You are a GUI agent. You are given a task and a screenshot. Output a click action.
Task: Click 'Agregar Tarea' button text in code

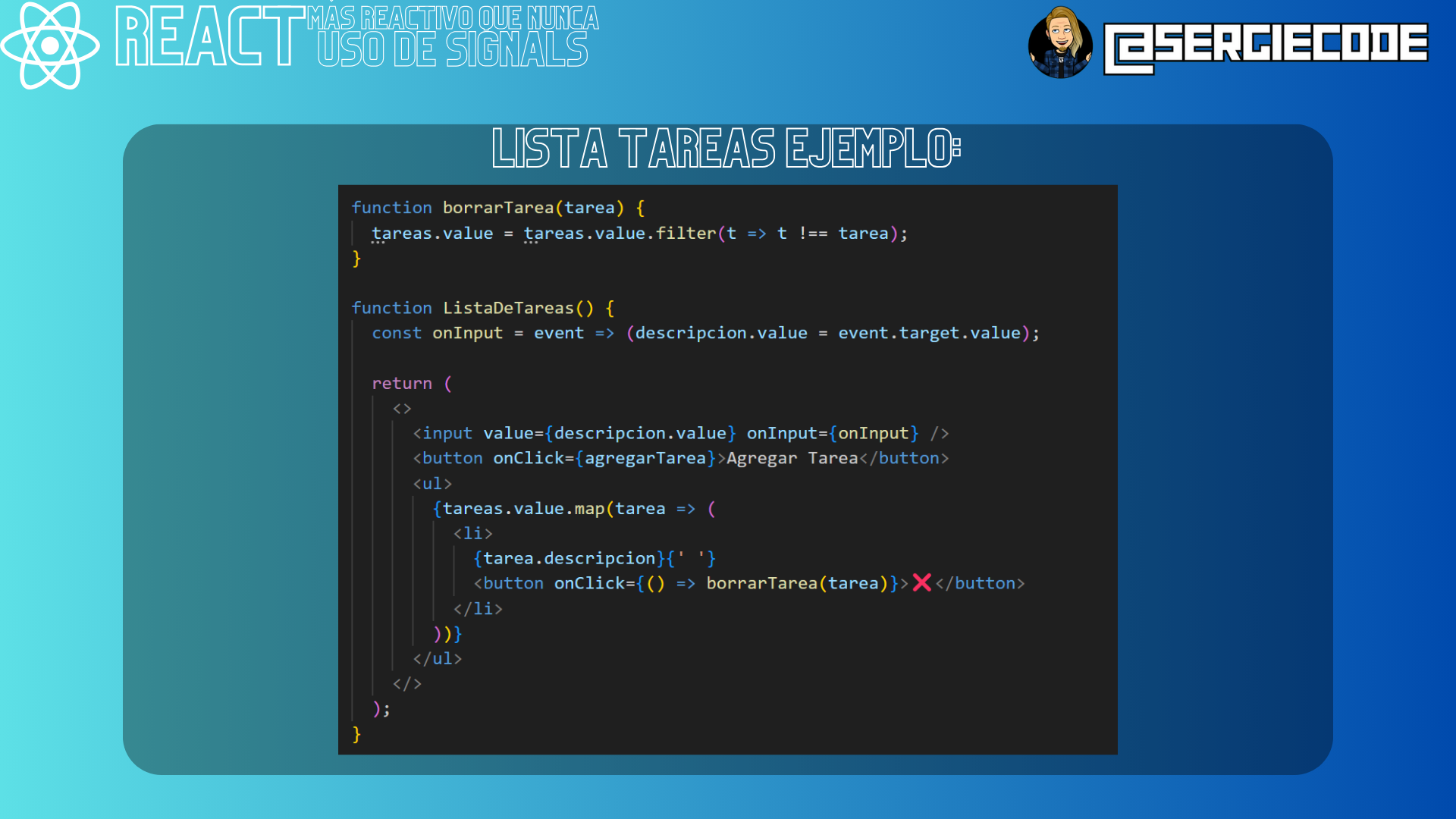pyautogui.click(x=792, y=458)
